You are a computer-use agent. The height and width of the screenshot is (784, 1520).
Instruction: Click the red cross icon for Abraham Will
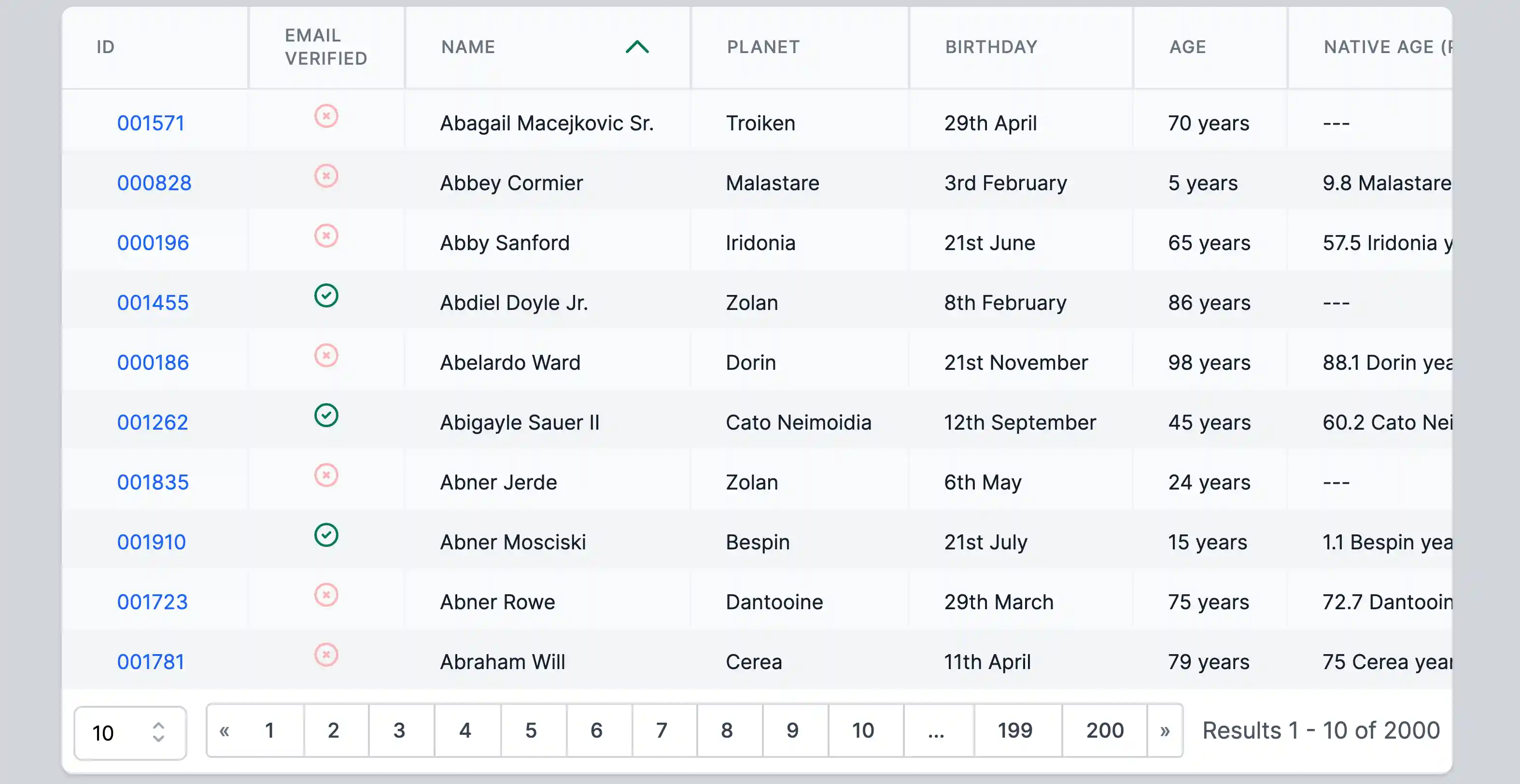click(326, 655)
